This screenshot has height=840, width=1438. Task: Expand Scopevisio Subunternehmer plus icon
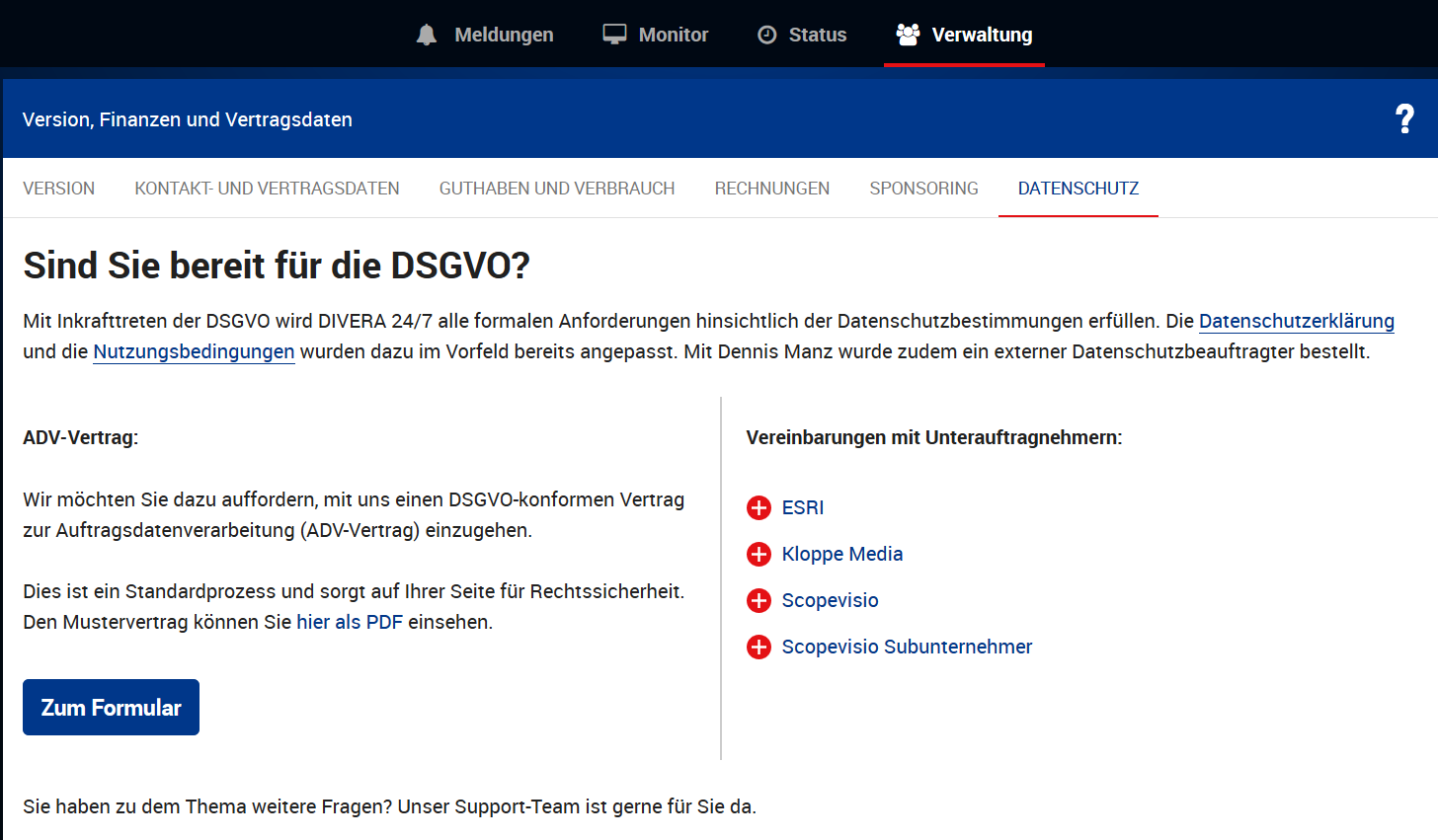point(759,647)
